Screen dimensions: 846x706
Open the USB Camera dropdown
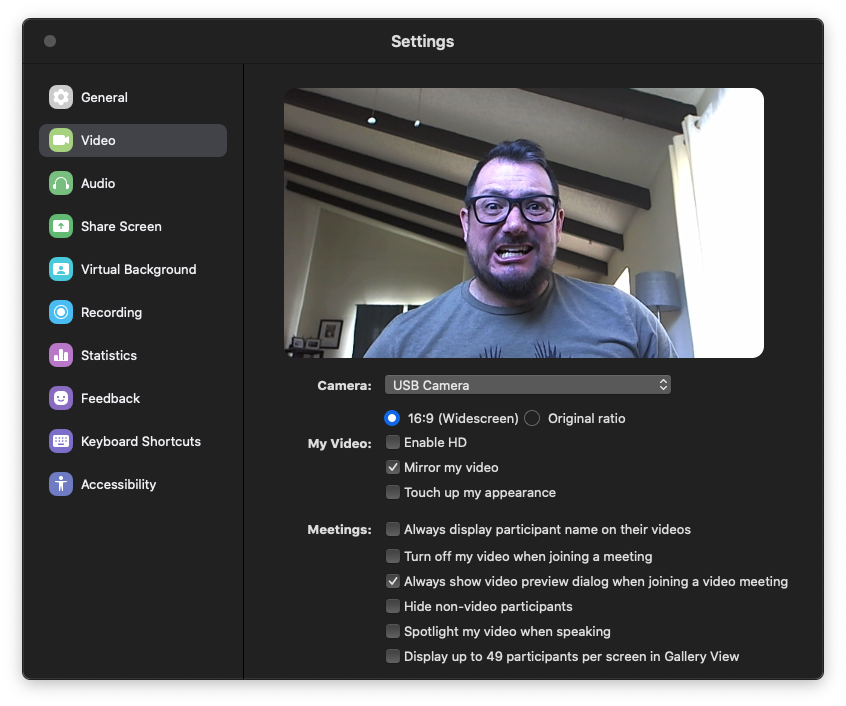point(527,385)
